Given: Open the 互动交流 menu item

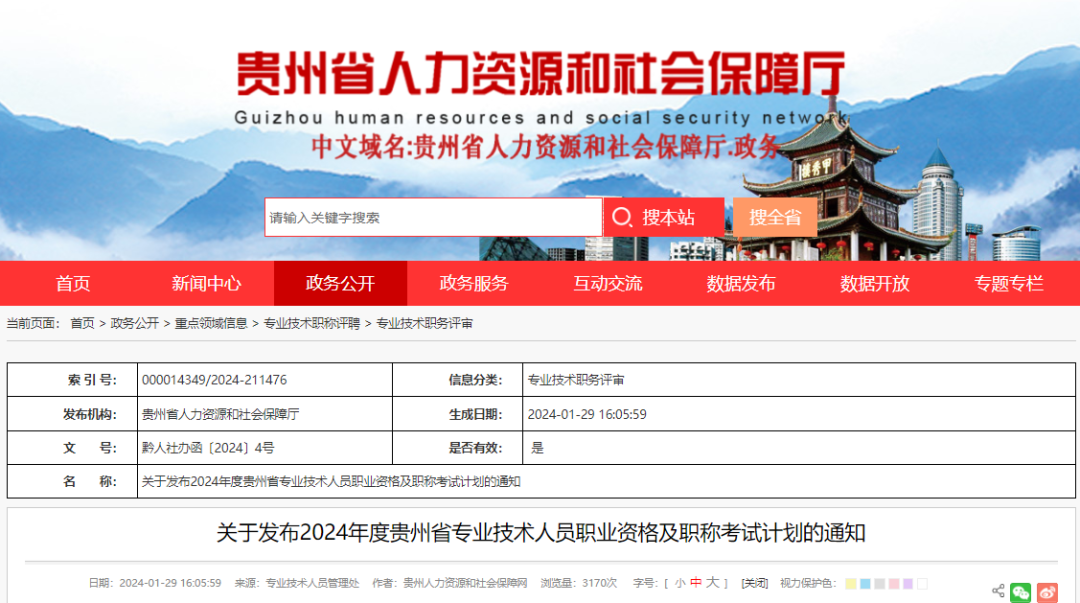Looking at the screenshot, I should pos(611,283).
